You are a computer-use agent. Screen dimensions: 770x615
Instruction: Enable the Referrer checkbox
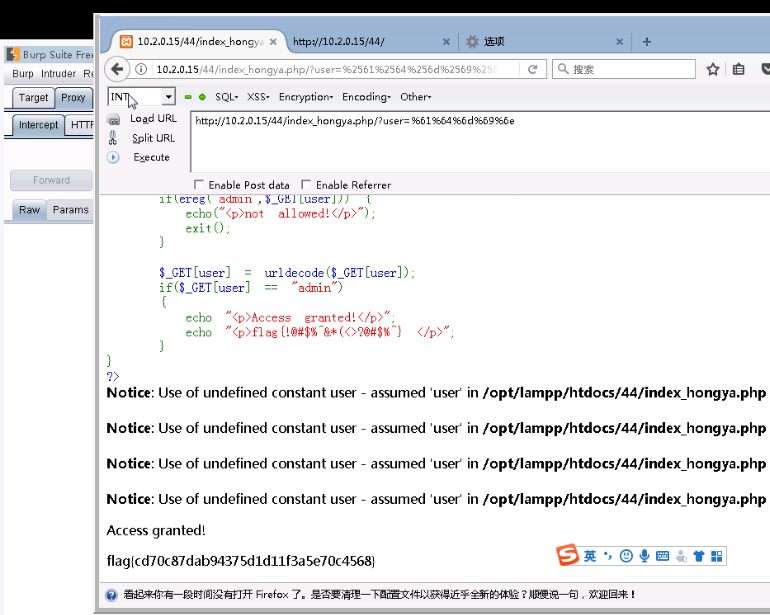point(306,185)
